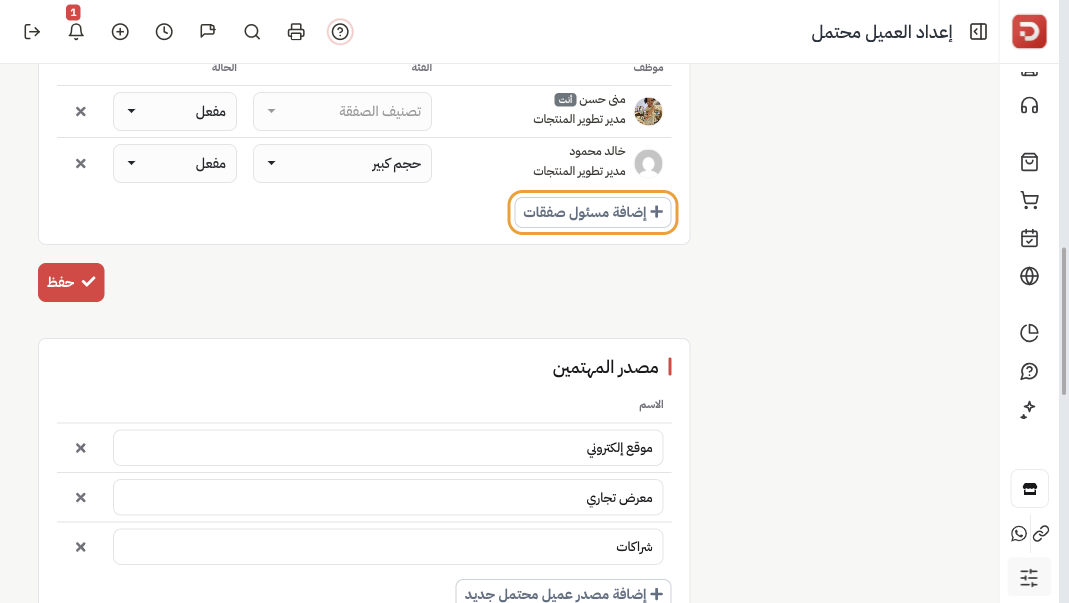Open chat question bubble icon in sidebar

click(1029, 371)
